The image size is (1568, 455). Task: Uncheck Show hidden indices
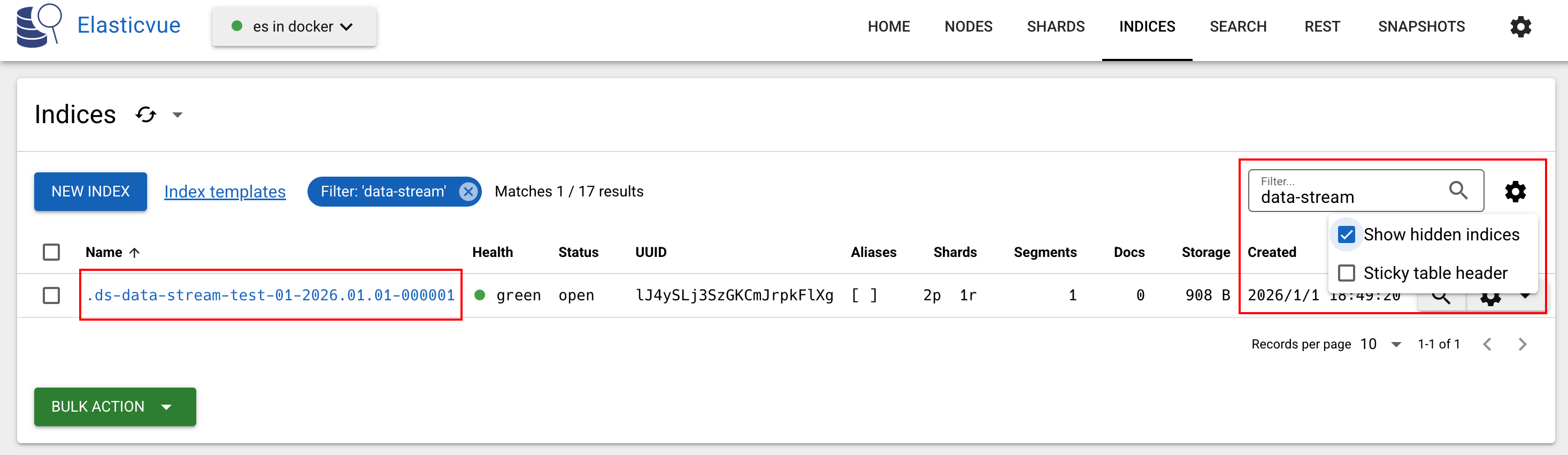tap(1346, 234)
